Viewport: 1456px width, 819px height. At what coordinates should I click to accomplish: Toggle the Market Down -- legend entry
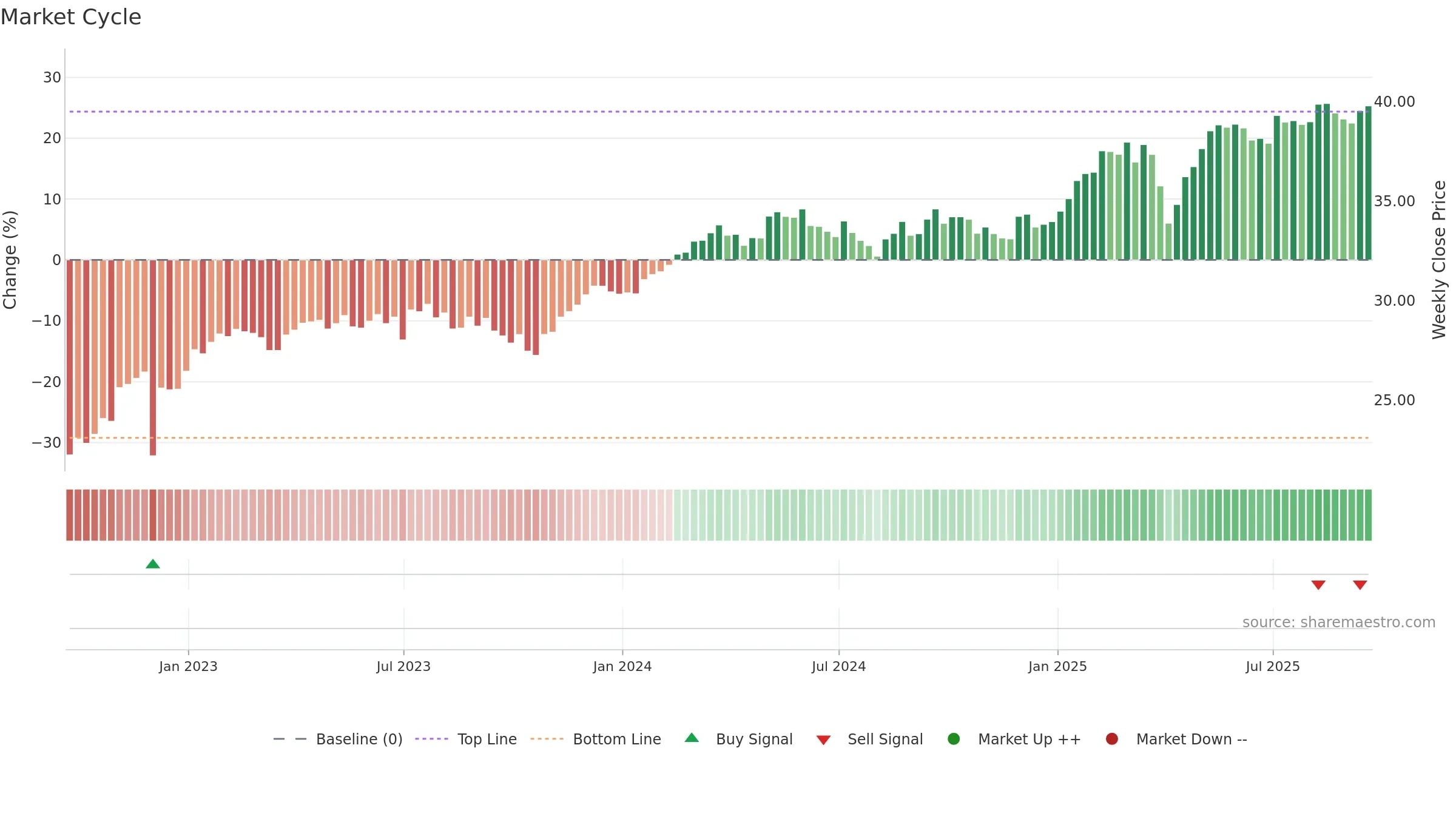tap(1176, 739)
